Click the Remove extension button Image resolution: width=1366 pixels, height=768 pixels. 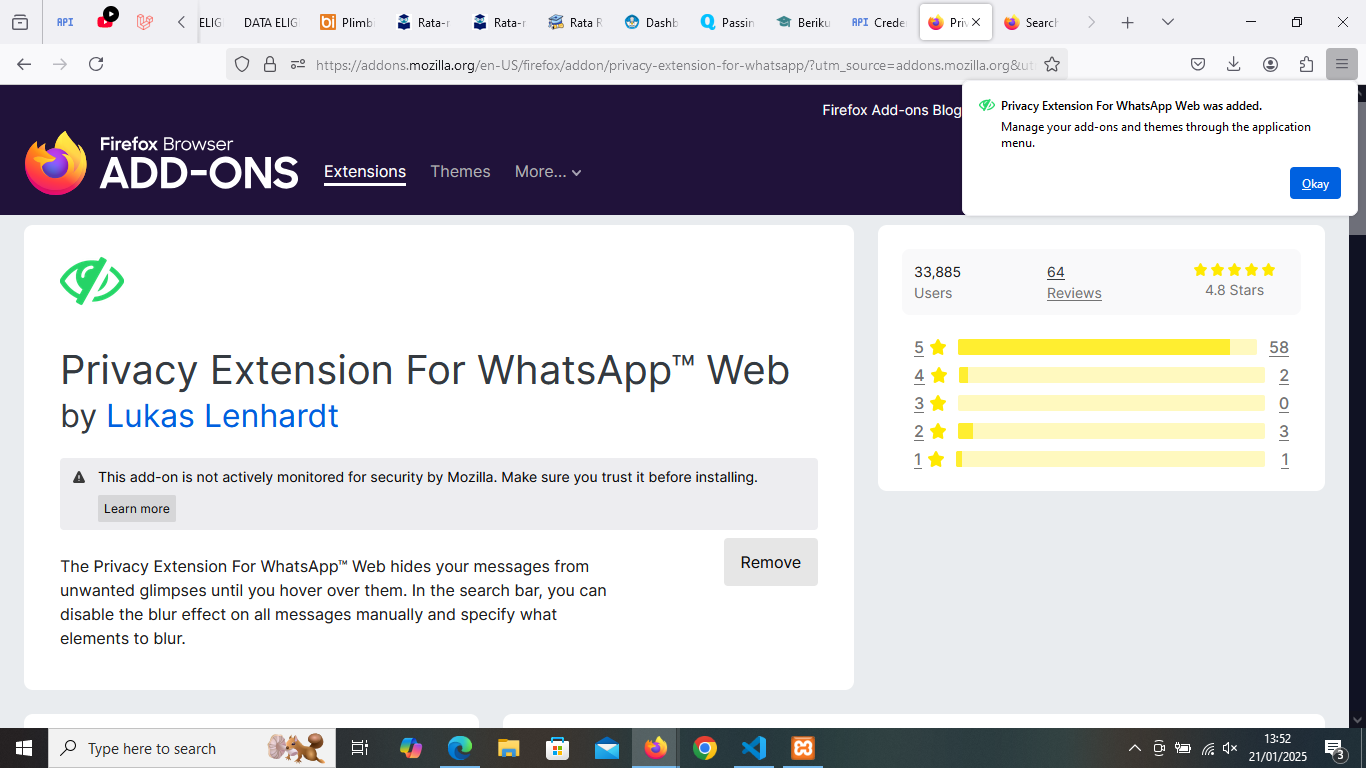pyautogui.click(x=771, y=562)
